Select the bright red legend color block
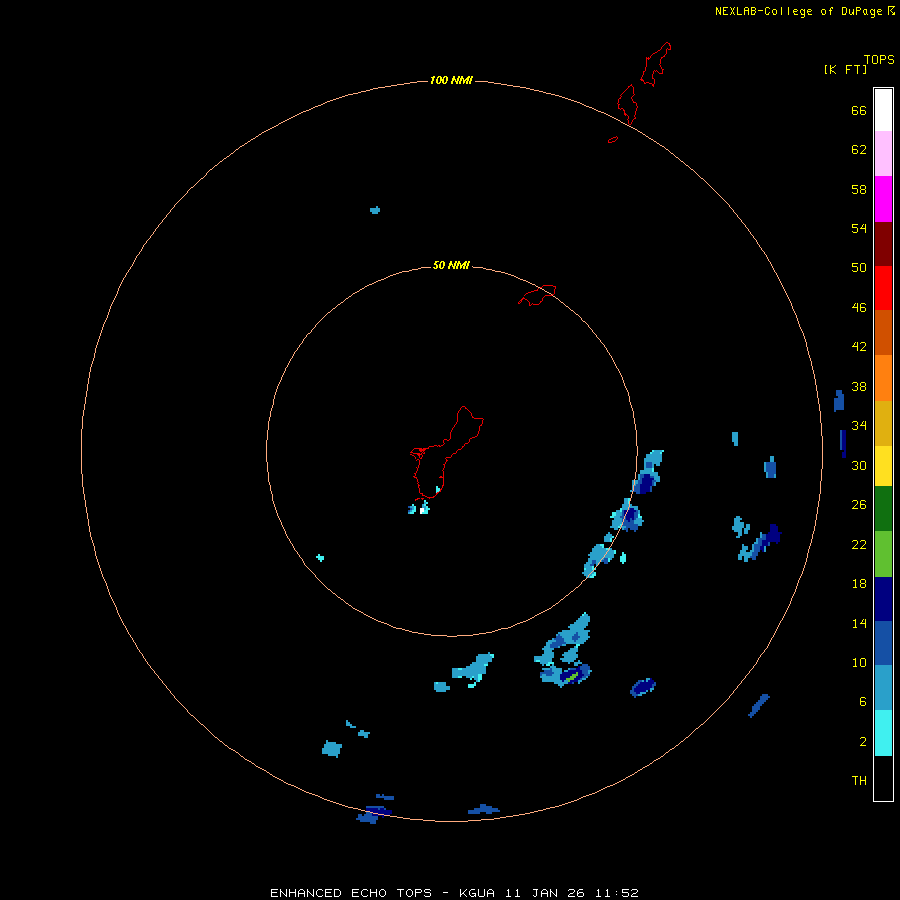The height and width of the screenshot is (900, 900). coord(883,288)
